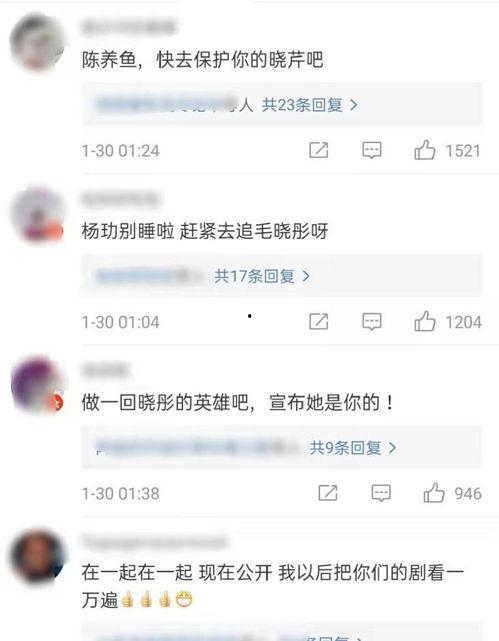Expand the 共9条回复 reply thread

pyautogui.click(x=353, y=448)
